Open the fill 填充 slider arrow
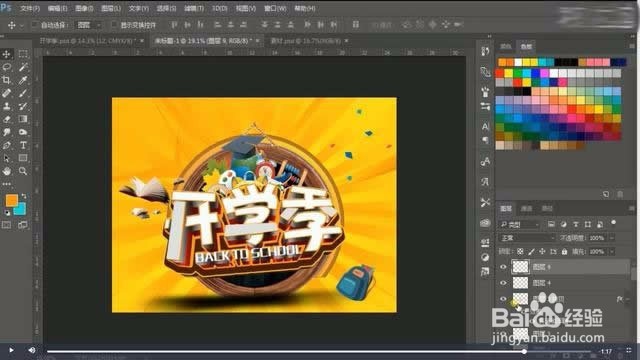 [x=612, y=252]
